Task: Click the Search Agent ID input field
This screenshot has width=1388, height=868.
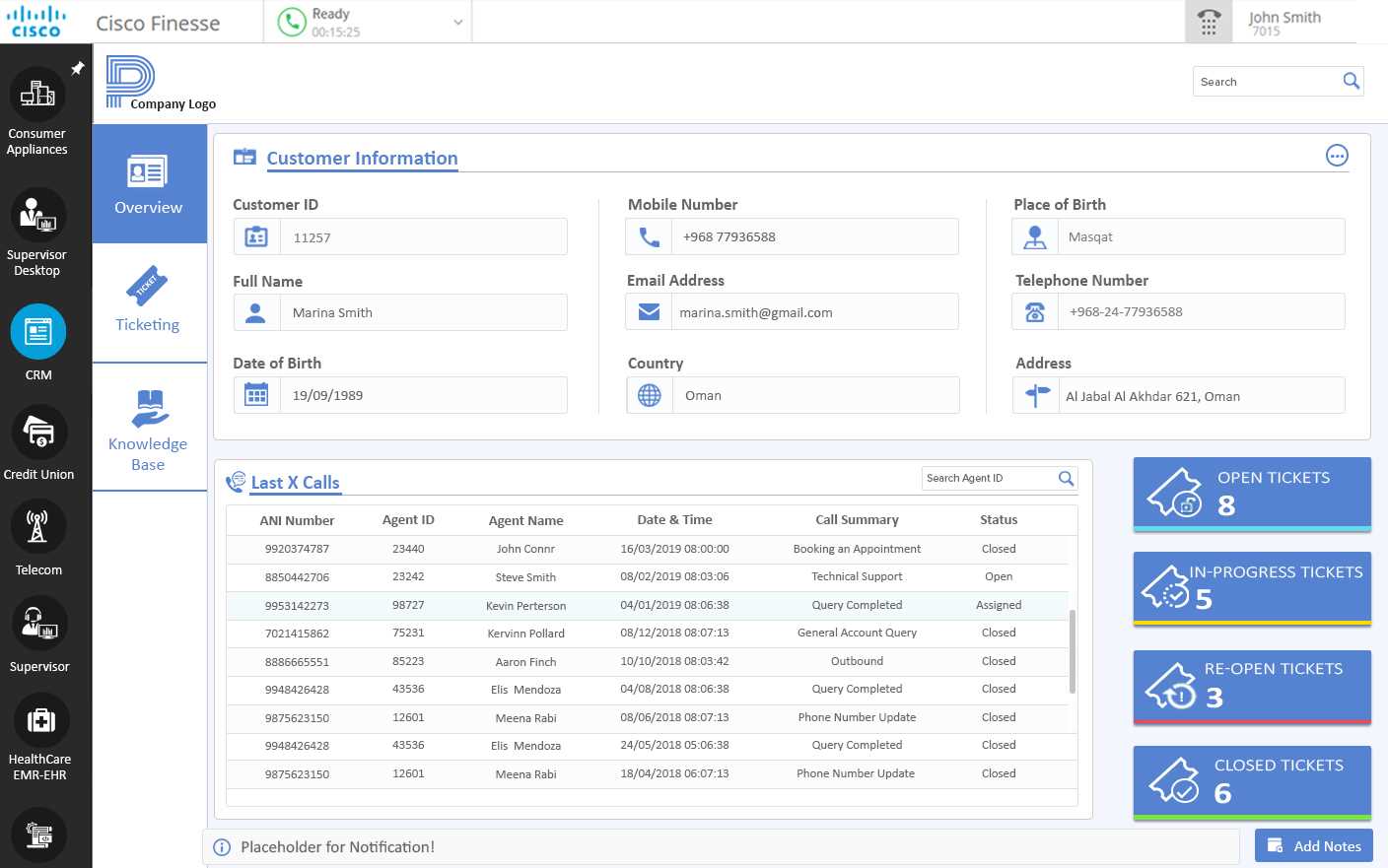Action: (986, 478)
